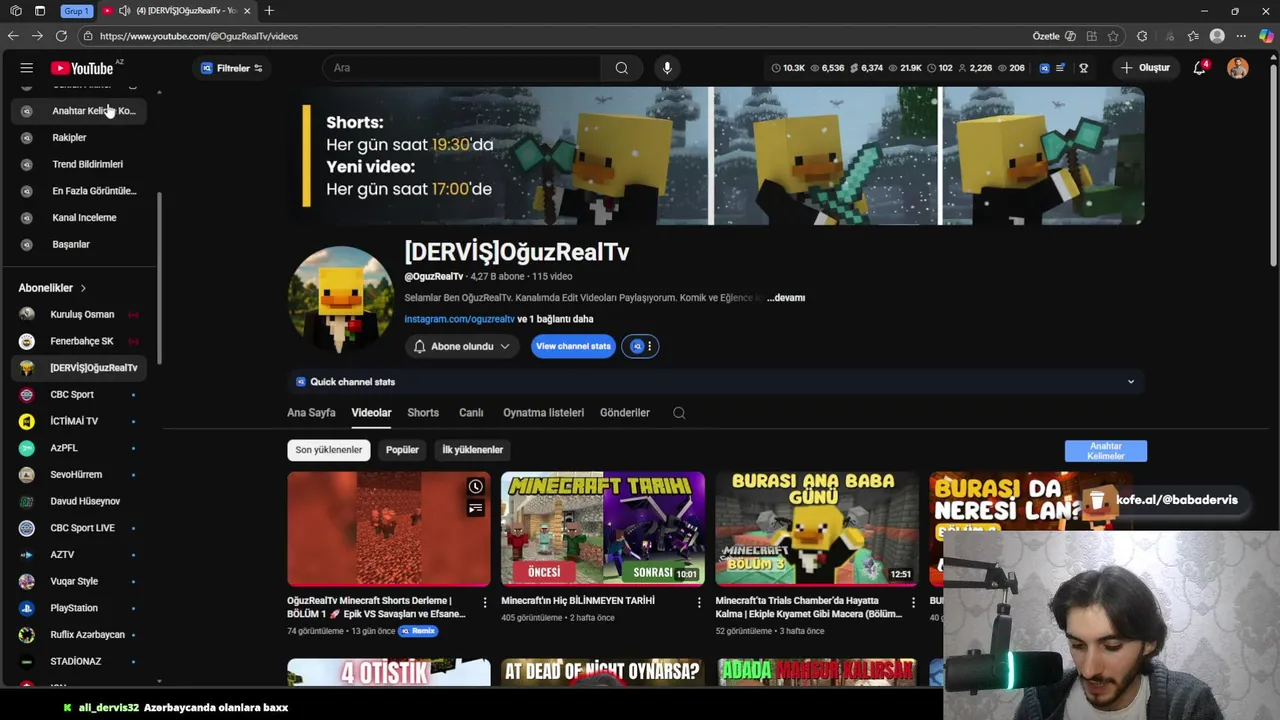The image size is (1280, 720).
Task: Expand the Abonelikler section arrow
Action: click(83, 288)
